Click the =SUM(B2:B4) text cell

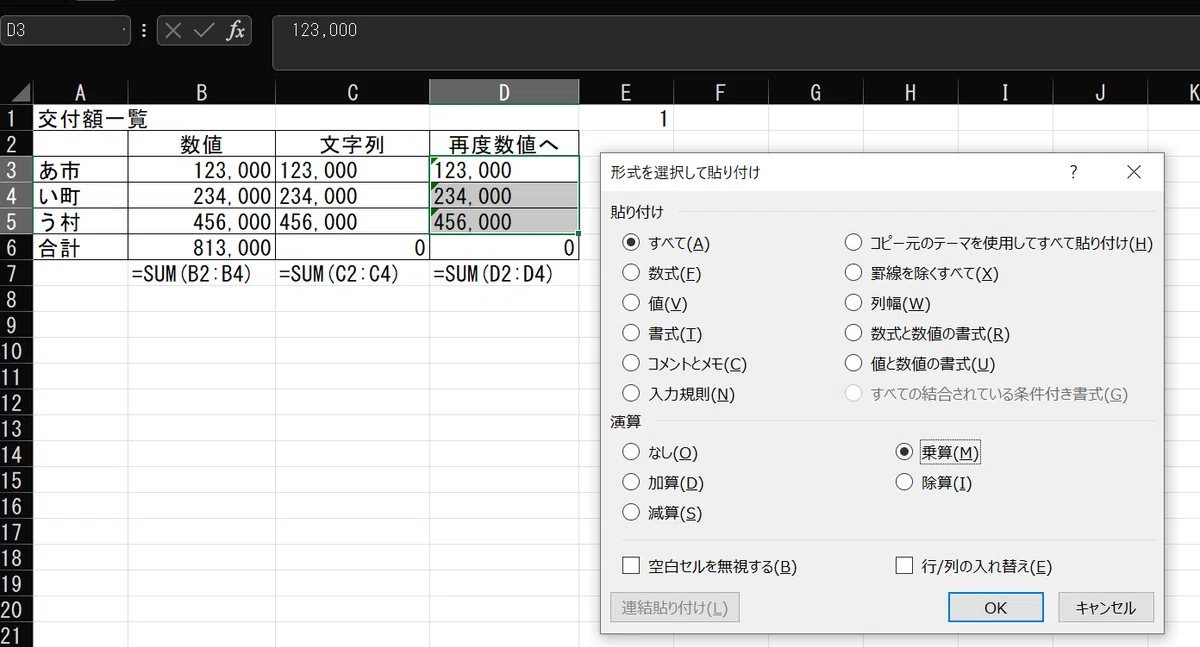click(x=201, y=273)
